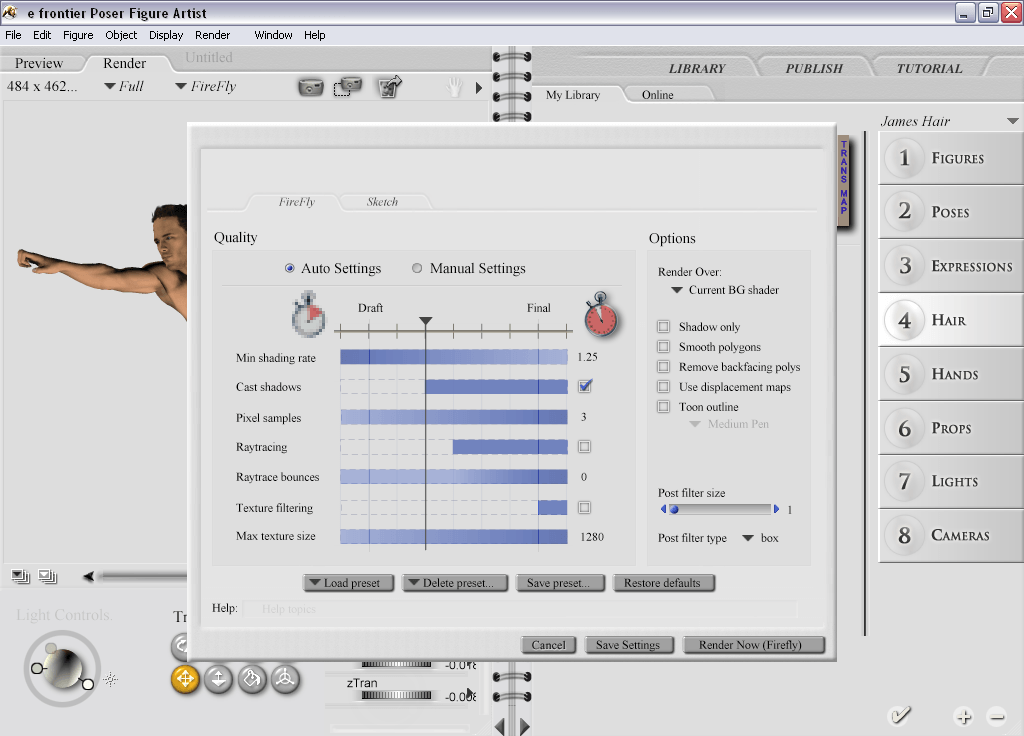
Task: Switch to the Preview tab
Action: 39,63
